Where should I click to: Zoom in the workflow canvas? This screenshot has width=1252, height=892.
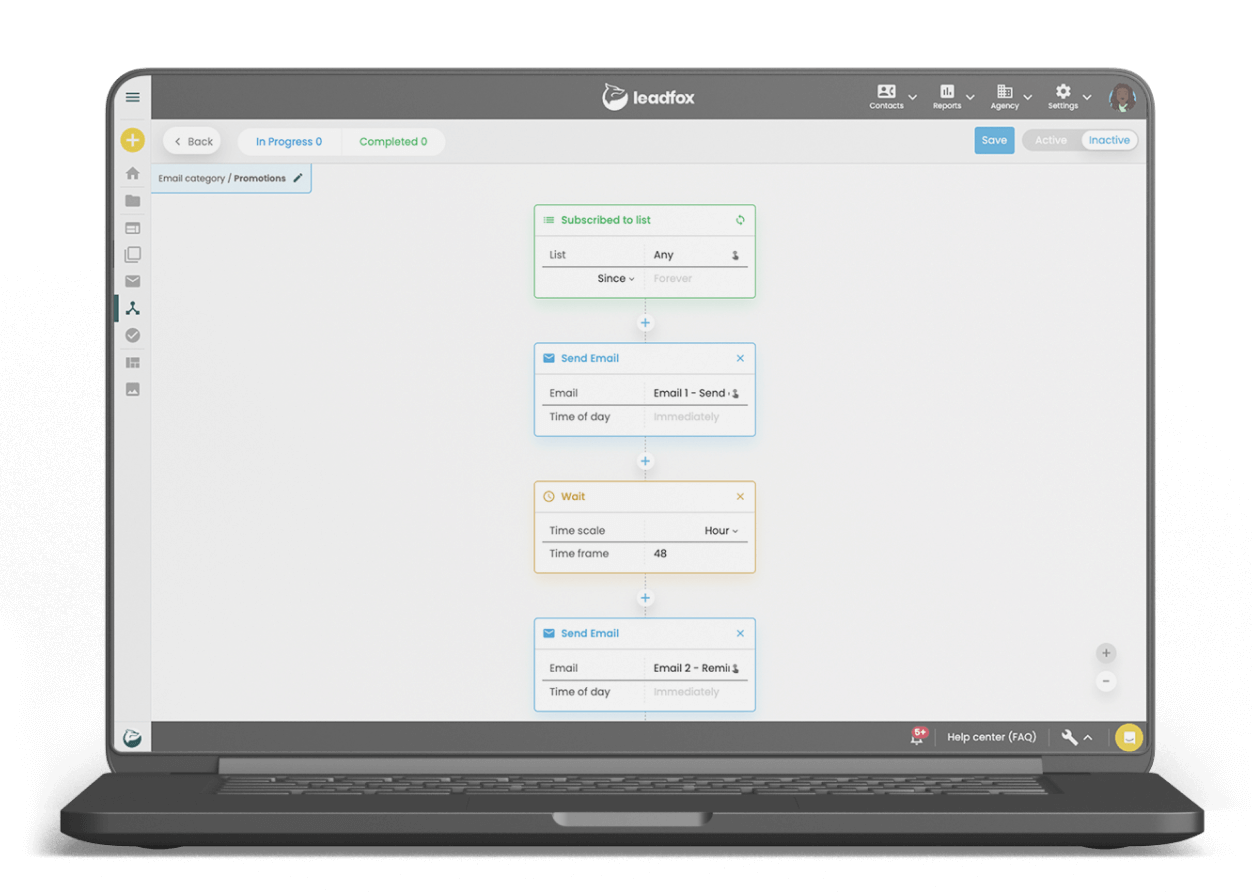coord(1106,654)
